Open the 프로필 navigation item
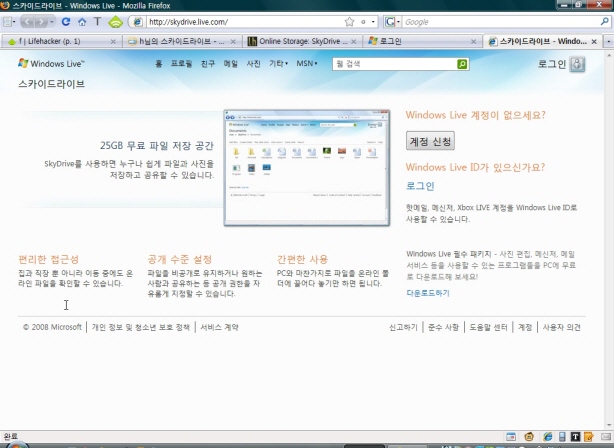The width and height of the screenshot is (614, 448). [x=181, y=63]
